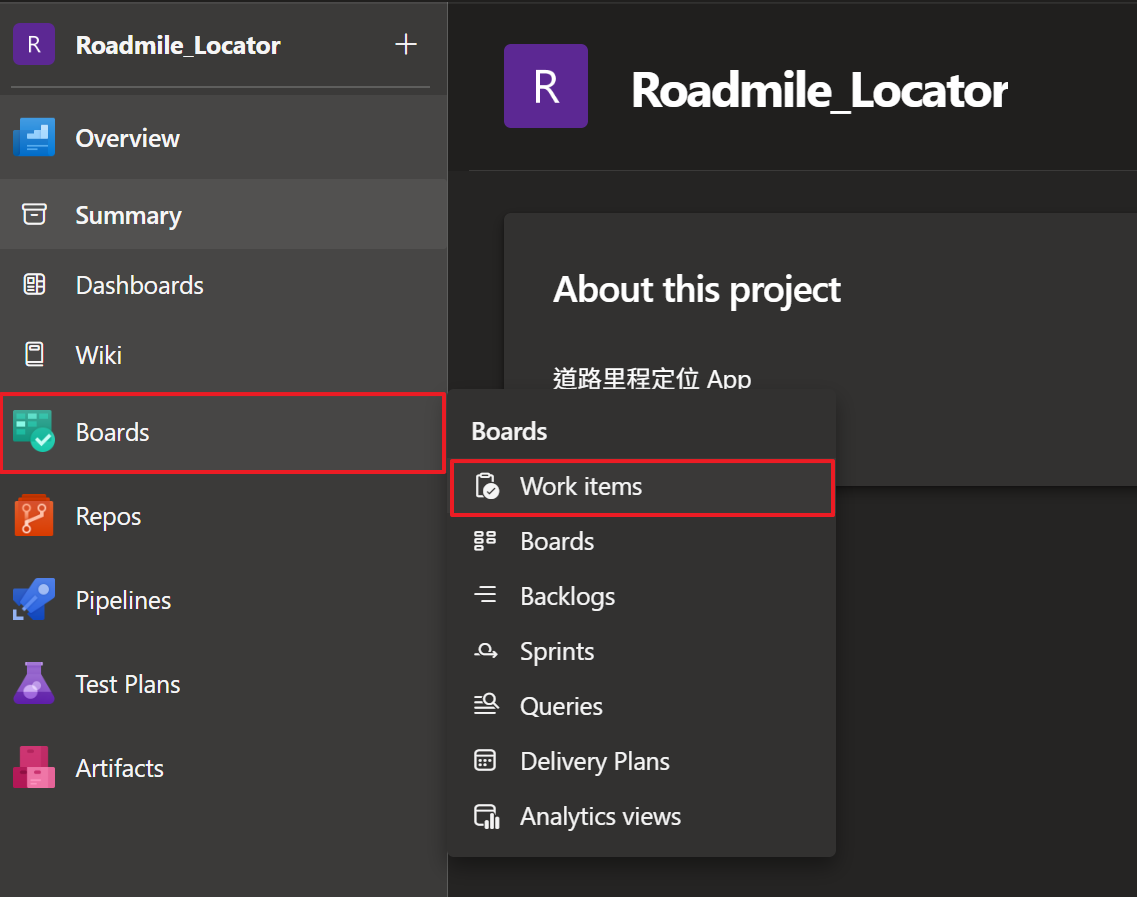Click the Boards hub icon in sidebar
This screenshot has width=1137, height=897.
[34, 432]
